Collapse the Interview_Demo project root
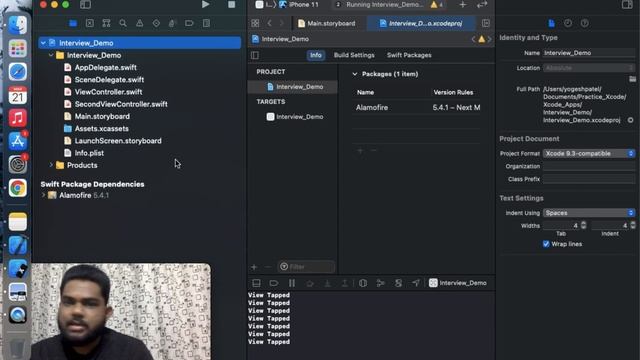640x360 pixels. click(x=43, y=43)
